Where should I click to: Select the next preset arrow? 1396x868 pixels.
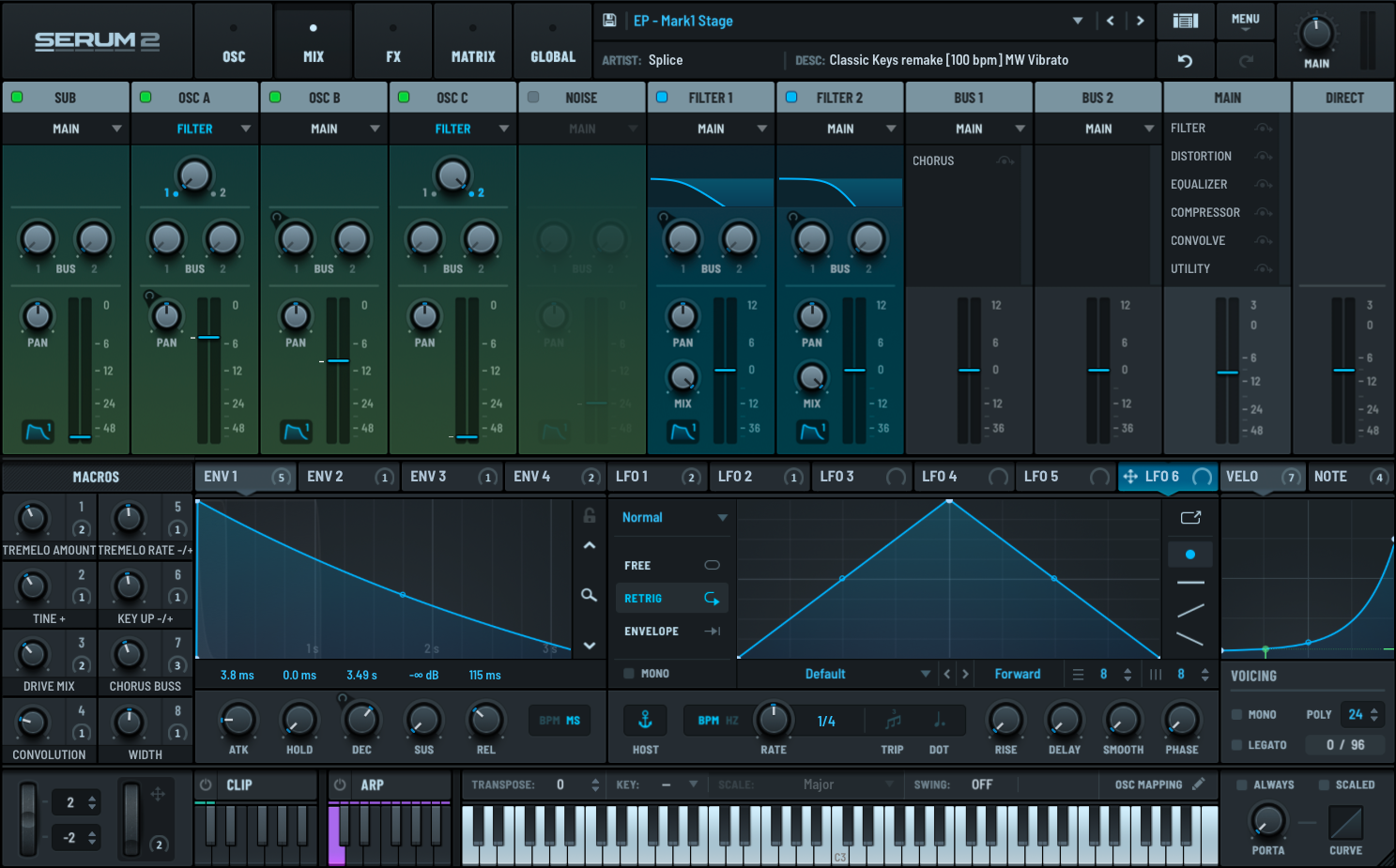coord(1140,21)
